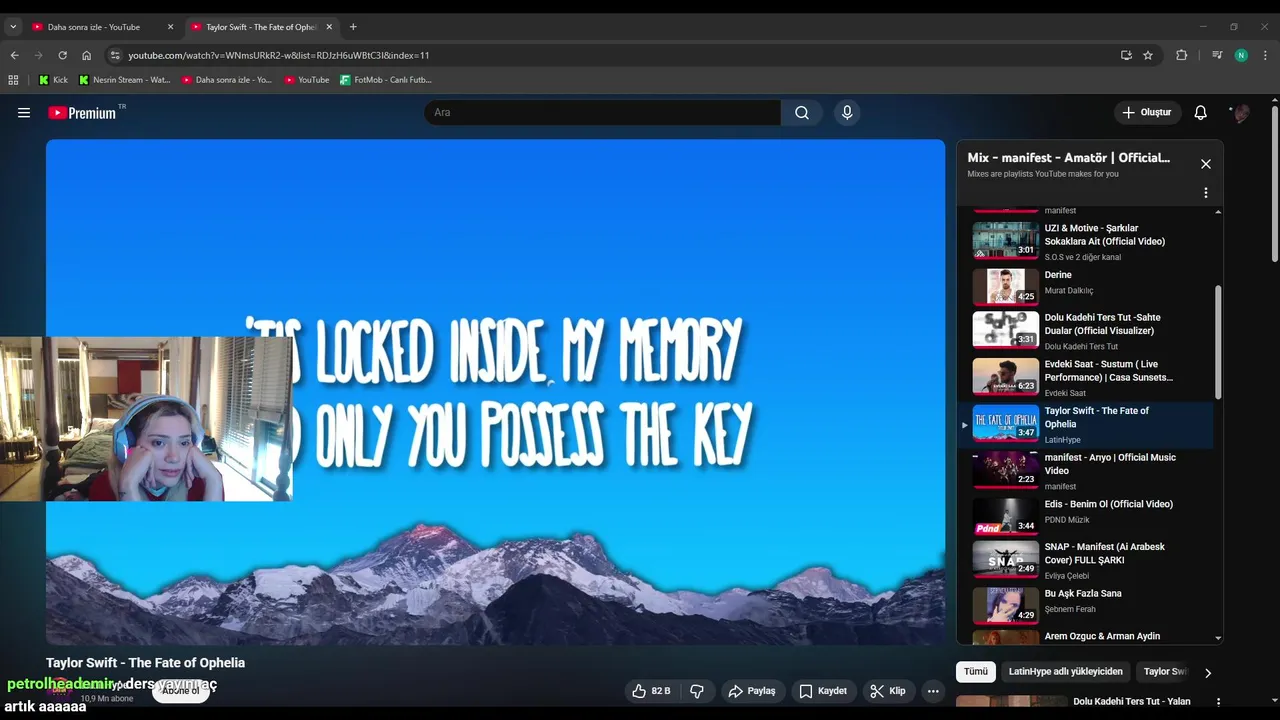
Task: Open apps grid in bookmarks bar
Action: click(13, 79)
